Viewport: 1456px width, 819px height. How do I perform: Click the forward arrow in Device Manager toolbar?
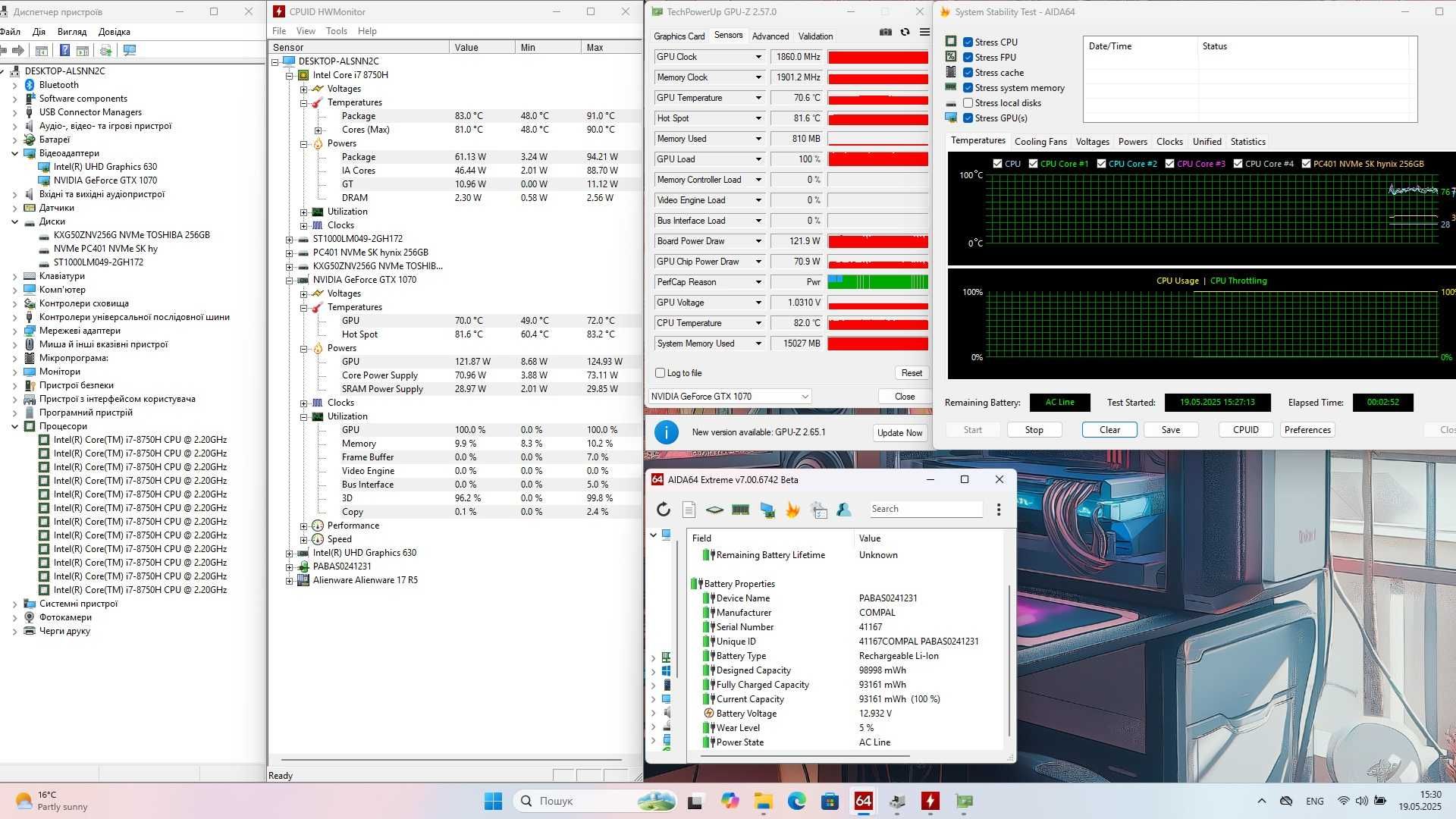coord(18,50)
